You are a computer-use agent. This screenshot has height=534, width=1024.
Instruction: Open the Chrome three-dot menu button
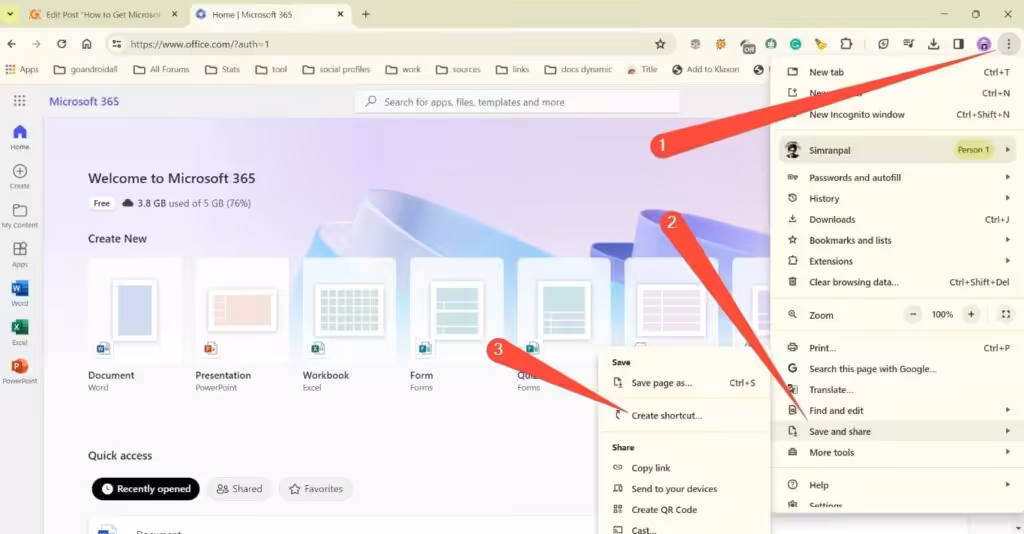pyautogui.click(x=1008, y=44)
